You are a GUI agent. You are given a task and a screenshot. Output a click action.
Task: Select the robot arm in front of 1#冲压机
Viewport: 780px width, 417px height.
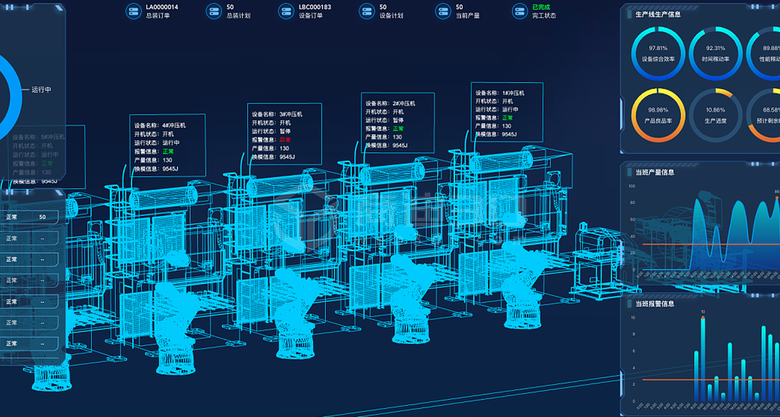(x=525, y=284)
